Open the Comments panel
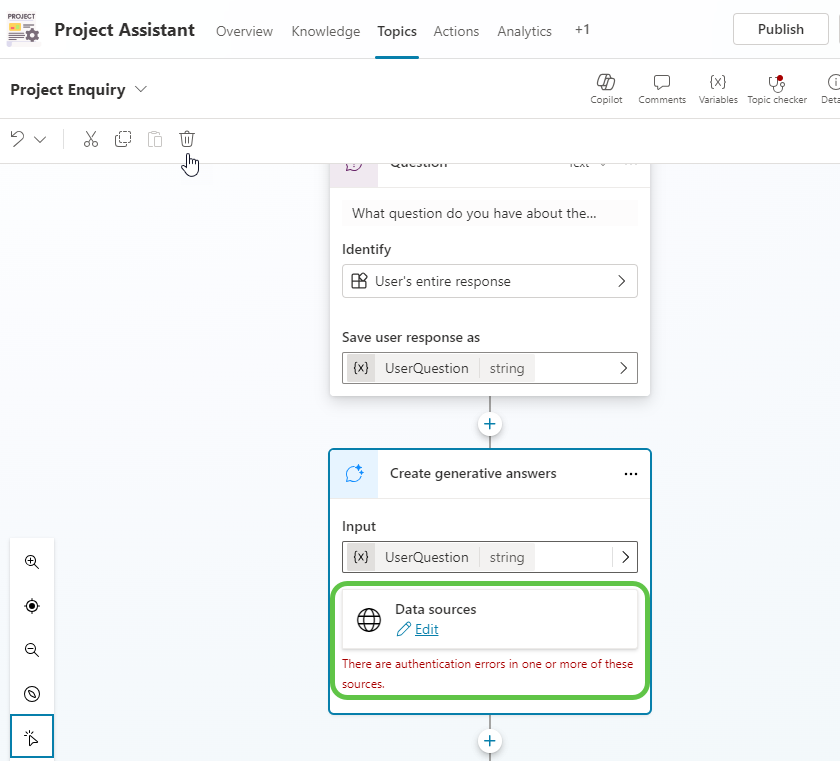The width and height of the screenshot is (840, 761). coord(662,88)
